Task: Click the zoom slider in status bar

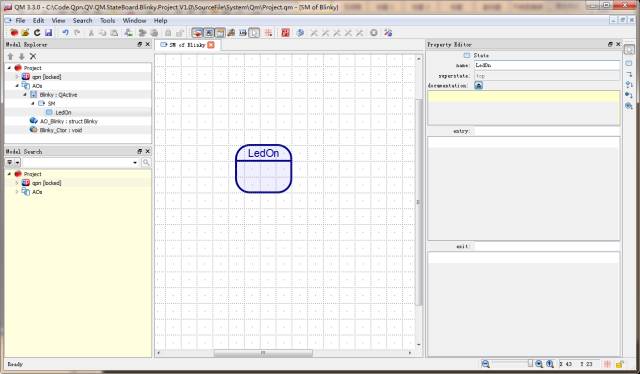Action: pyautogui.click(x=513, y=364)
